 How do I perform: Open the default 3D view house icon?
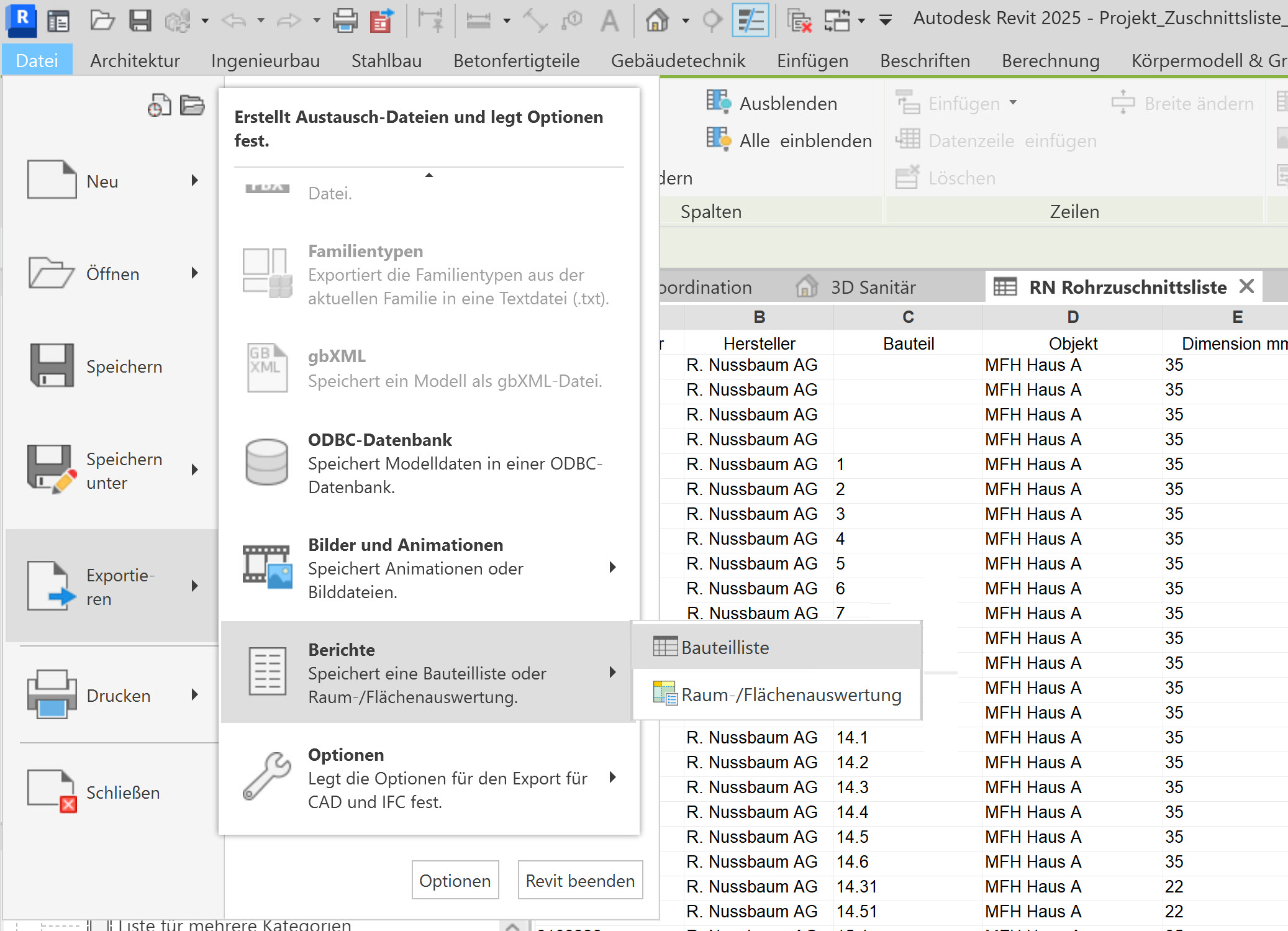click(658, 20)
